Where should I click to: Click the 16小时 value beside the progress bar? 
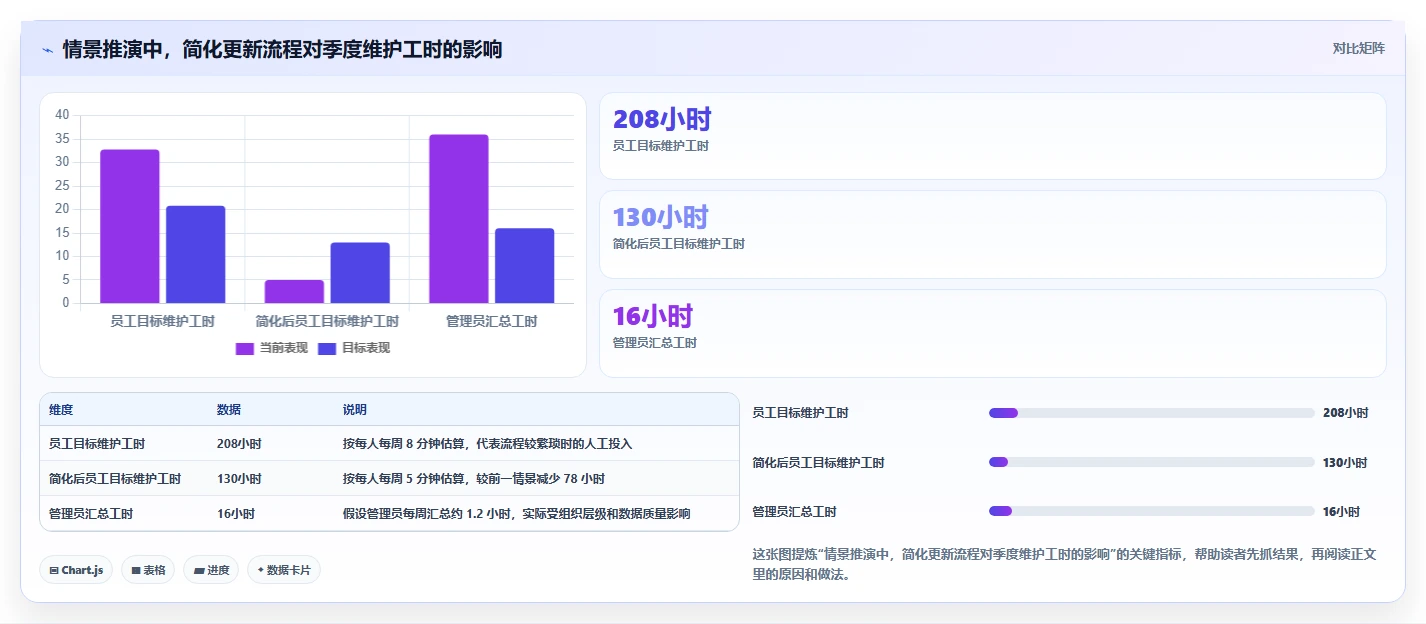(x=1341, y=511)
